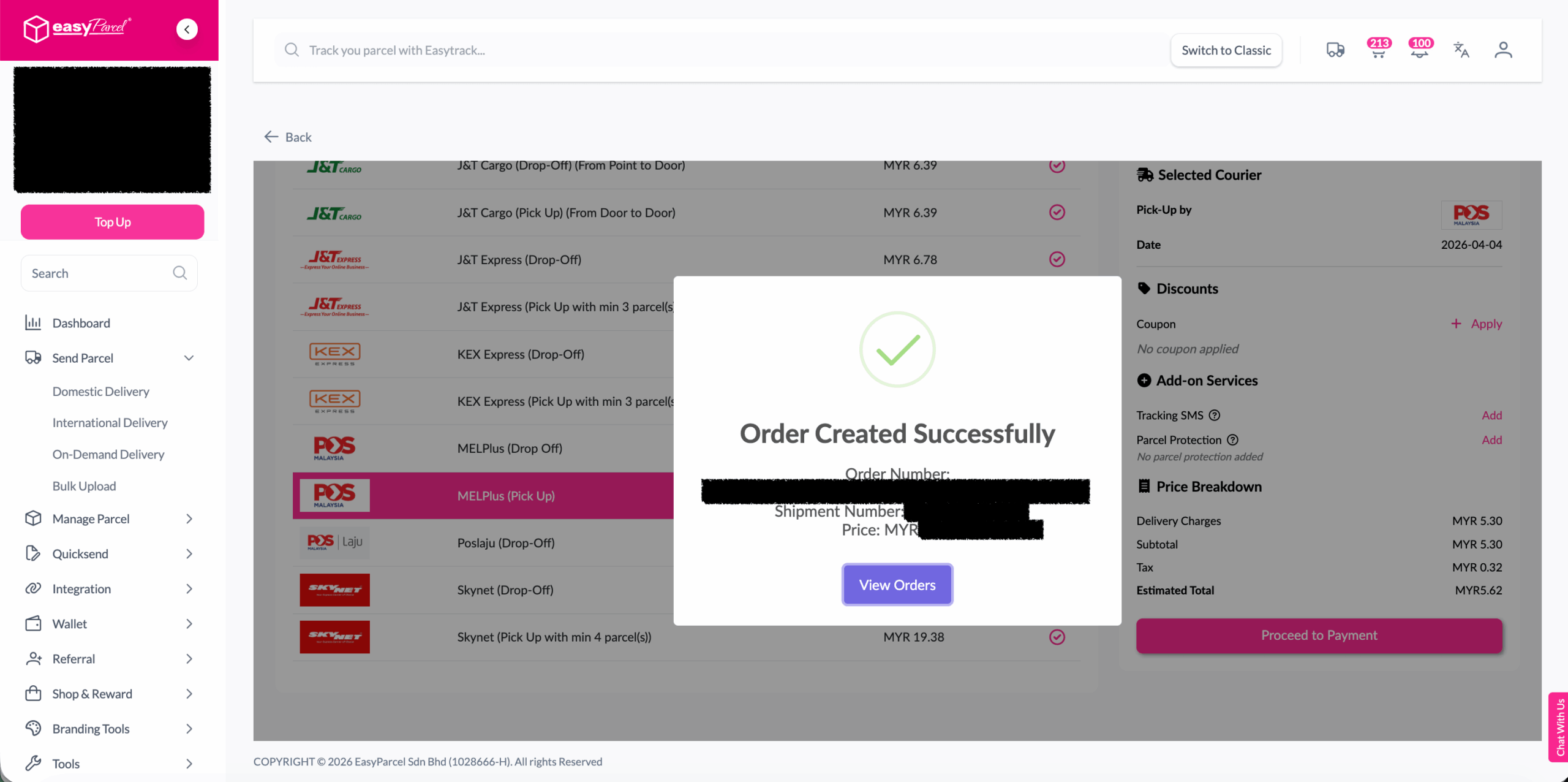Viewport: 1568px width, 782px height.
Task: Click the Back arrow link
Action: [x=288, y=137]
